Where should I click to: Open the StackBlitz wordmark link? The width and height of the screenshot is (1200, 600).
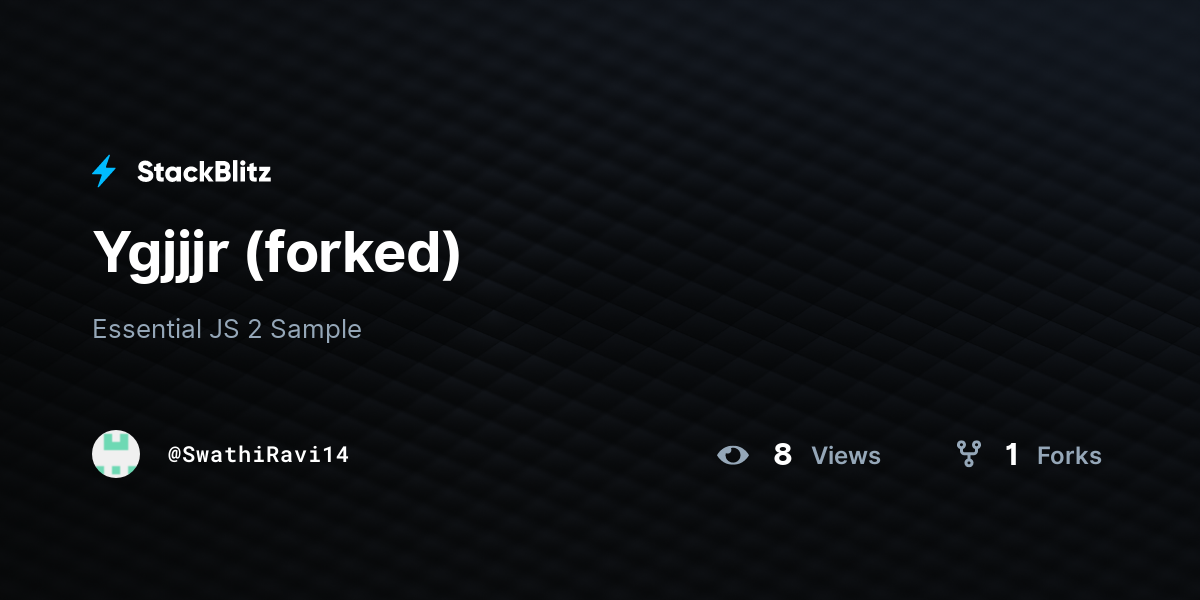click(204, 172)
